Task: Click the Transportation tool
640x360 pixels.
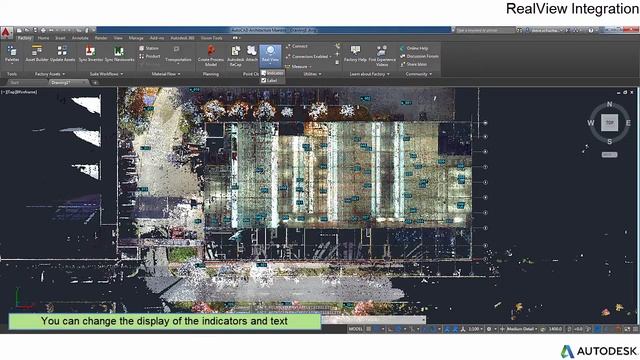Action: click(x=178, y=54)
